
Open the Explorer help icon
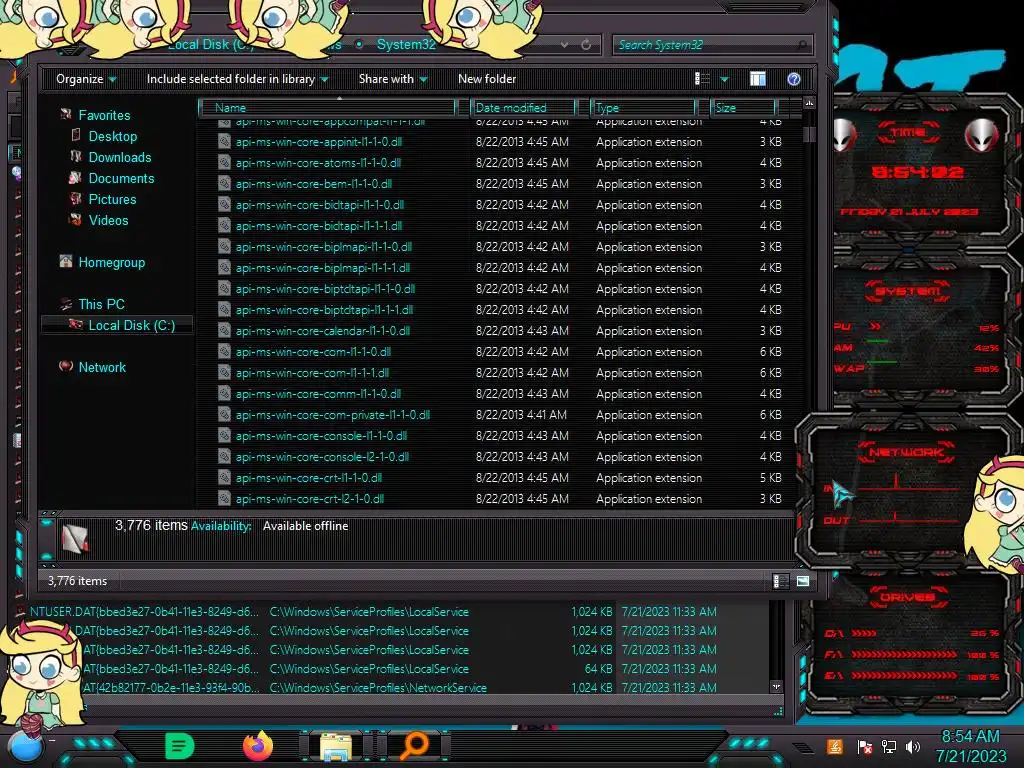coord(794,79)
